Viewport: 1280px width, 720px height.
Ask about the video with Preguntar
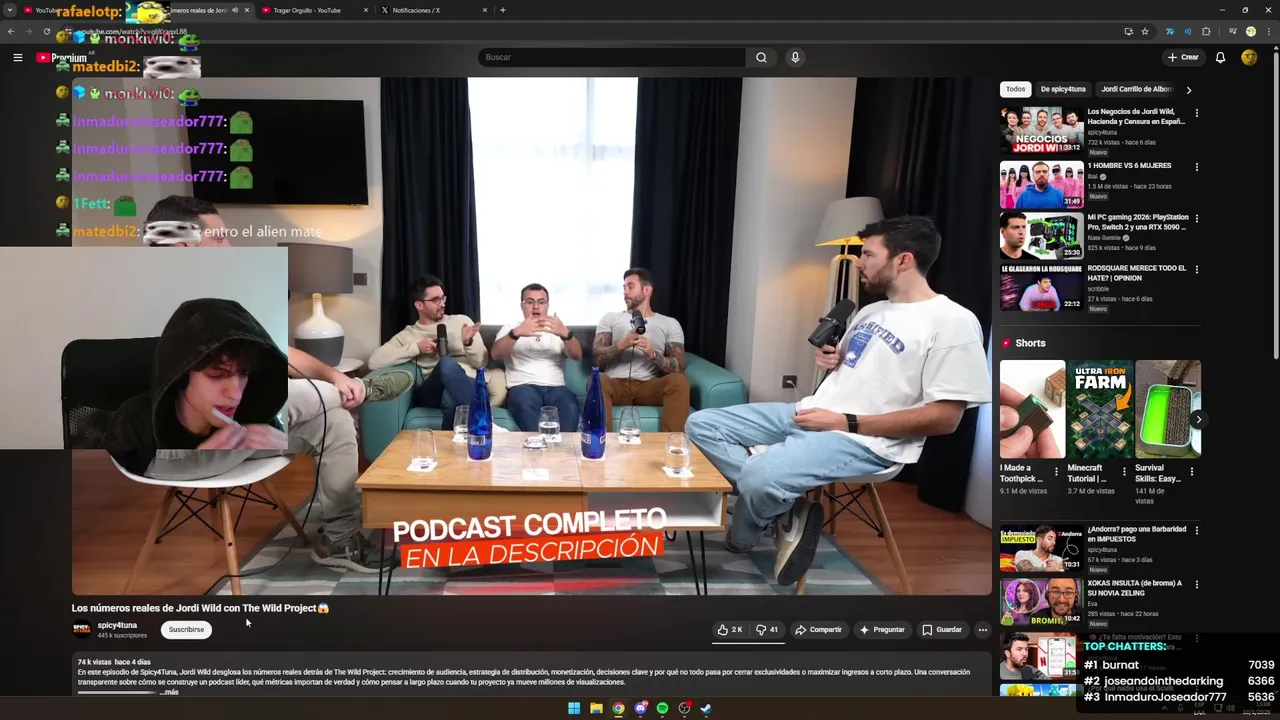[882, 630]
